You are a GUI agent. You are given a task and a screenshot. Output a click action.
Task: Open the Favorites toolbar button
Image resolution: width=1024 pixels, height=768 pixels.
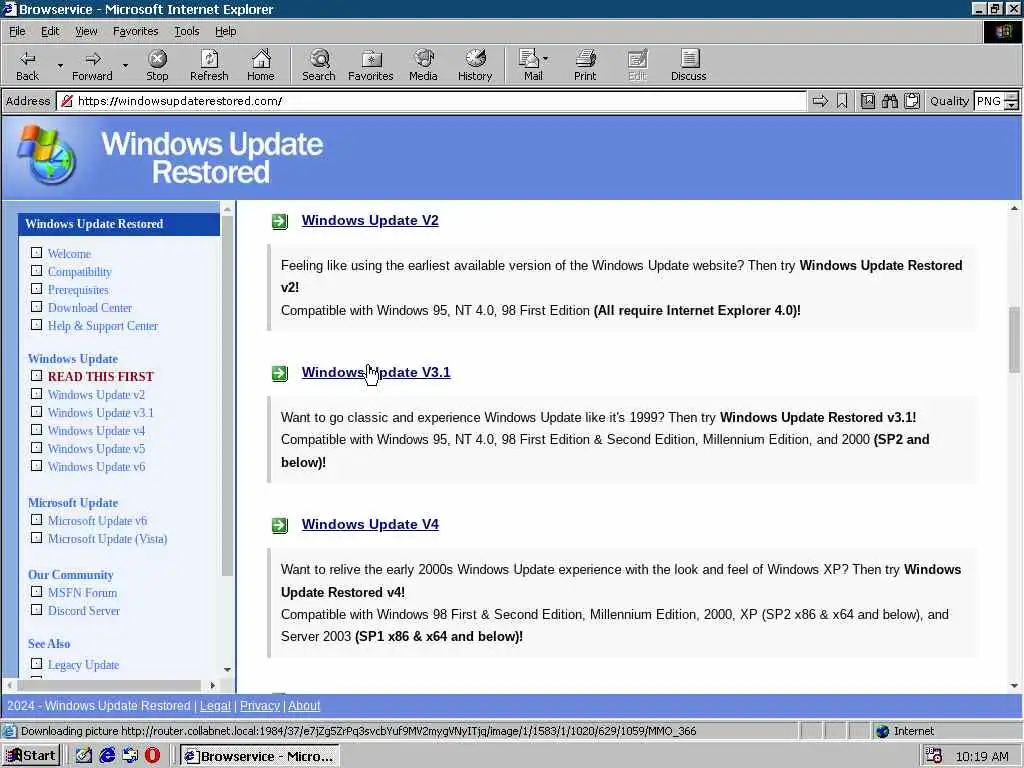[x=371, y=65]
